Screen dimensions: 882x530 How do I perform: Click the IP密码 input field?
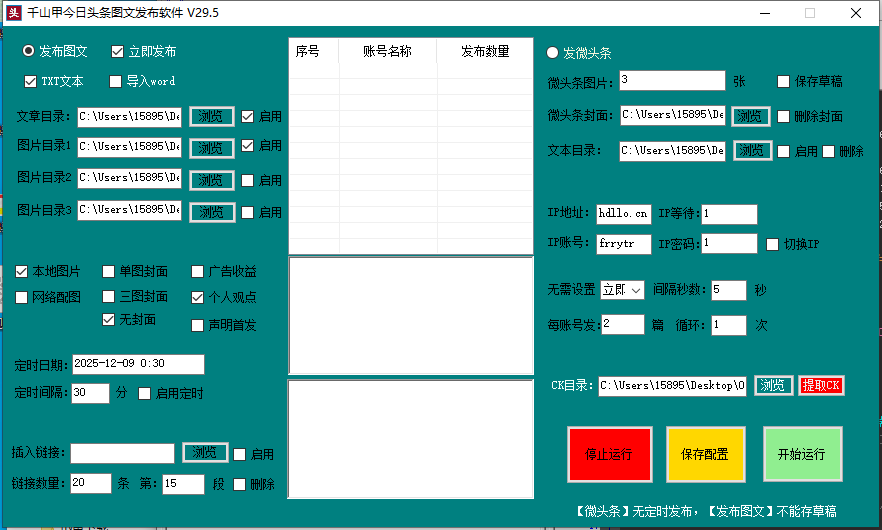click(729, 244)
